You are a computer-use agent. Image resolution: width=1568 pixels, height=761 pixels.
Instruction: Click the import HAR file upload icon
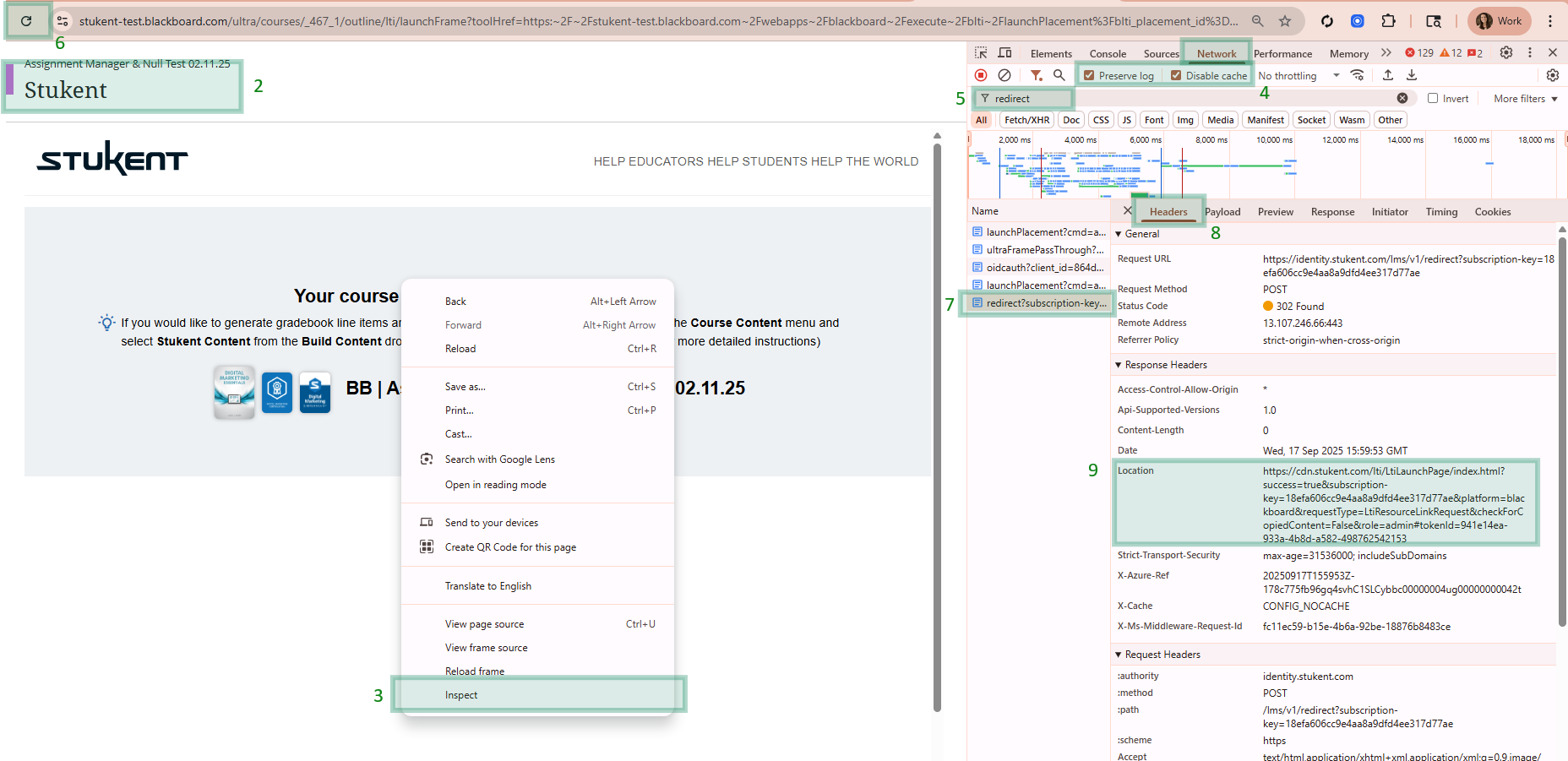1388,75
